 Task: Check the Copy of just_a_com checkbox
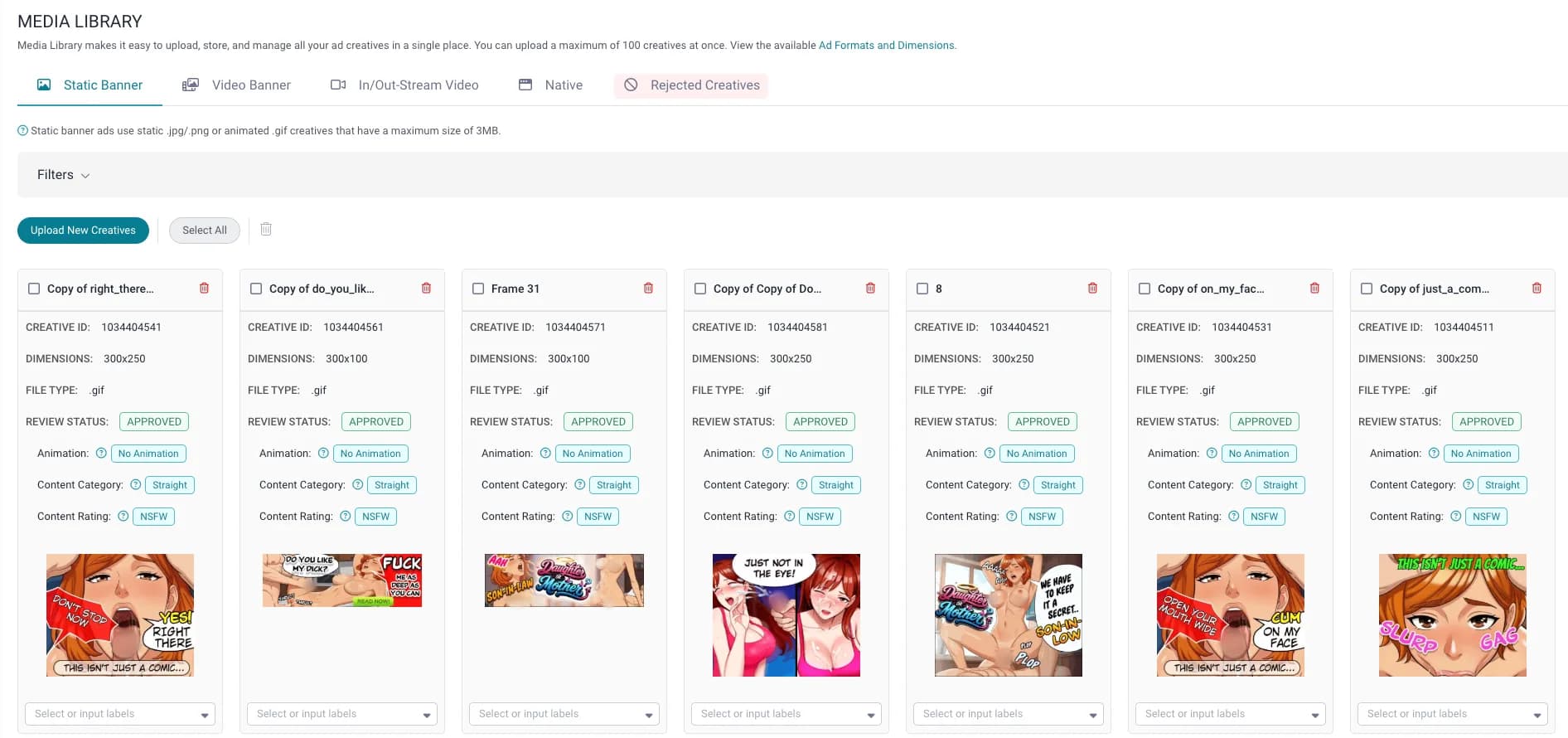(1367, 289)
